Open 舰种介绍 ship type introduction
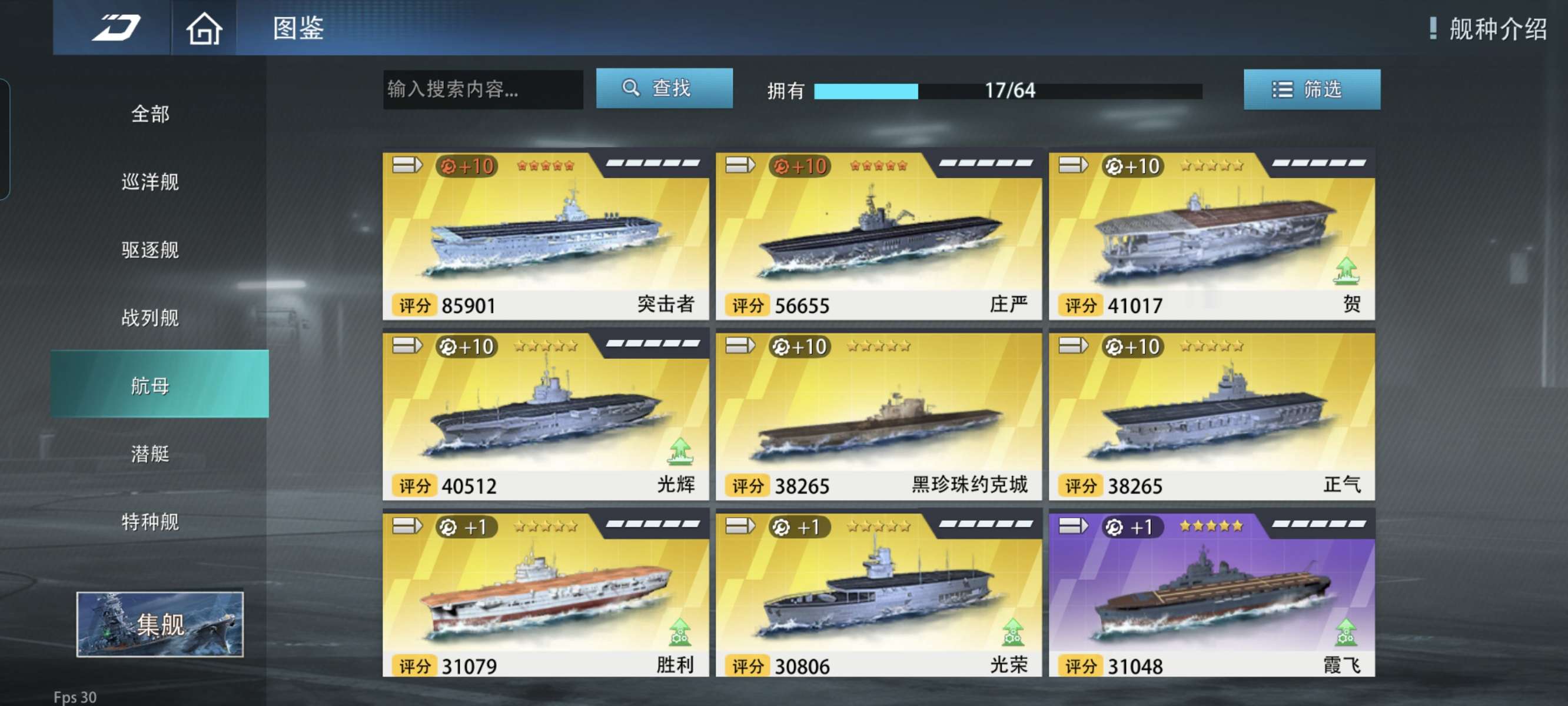The width and height of the screenshot is (1568, 706). pyautogui.click(x=1489, y=29)
